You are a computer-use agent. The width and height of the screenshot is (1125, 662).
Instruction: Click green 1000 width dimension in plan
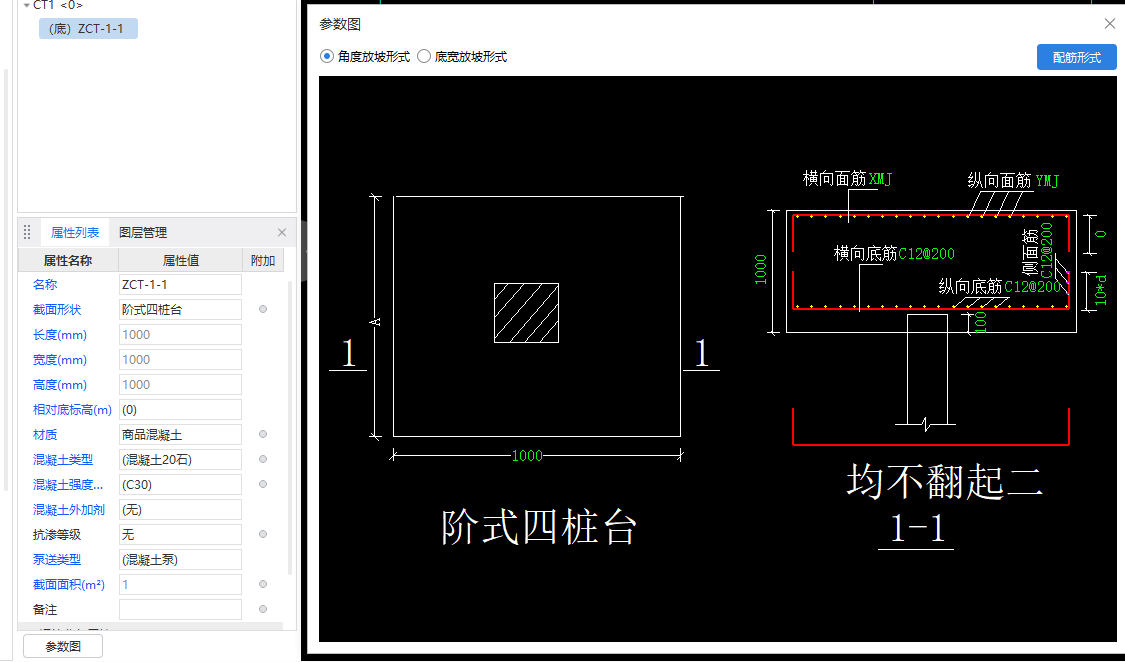527,455
